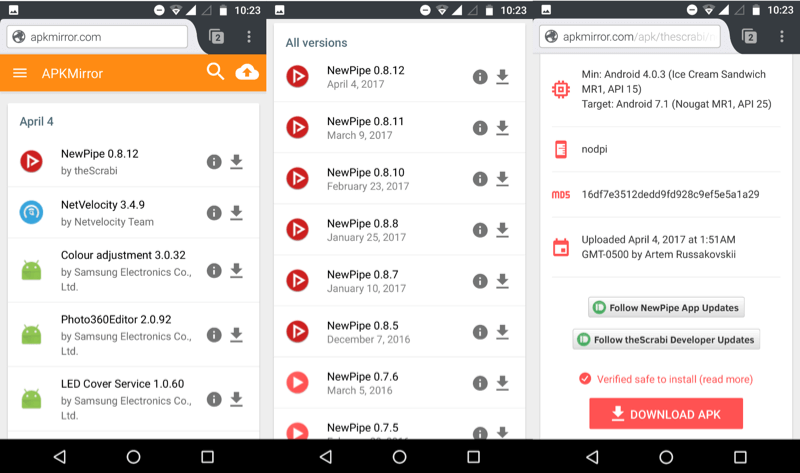This screenshot has height=473, width=800.
Task: Tap the nodpi screen density entry
Action: [x=594, y=149]
